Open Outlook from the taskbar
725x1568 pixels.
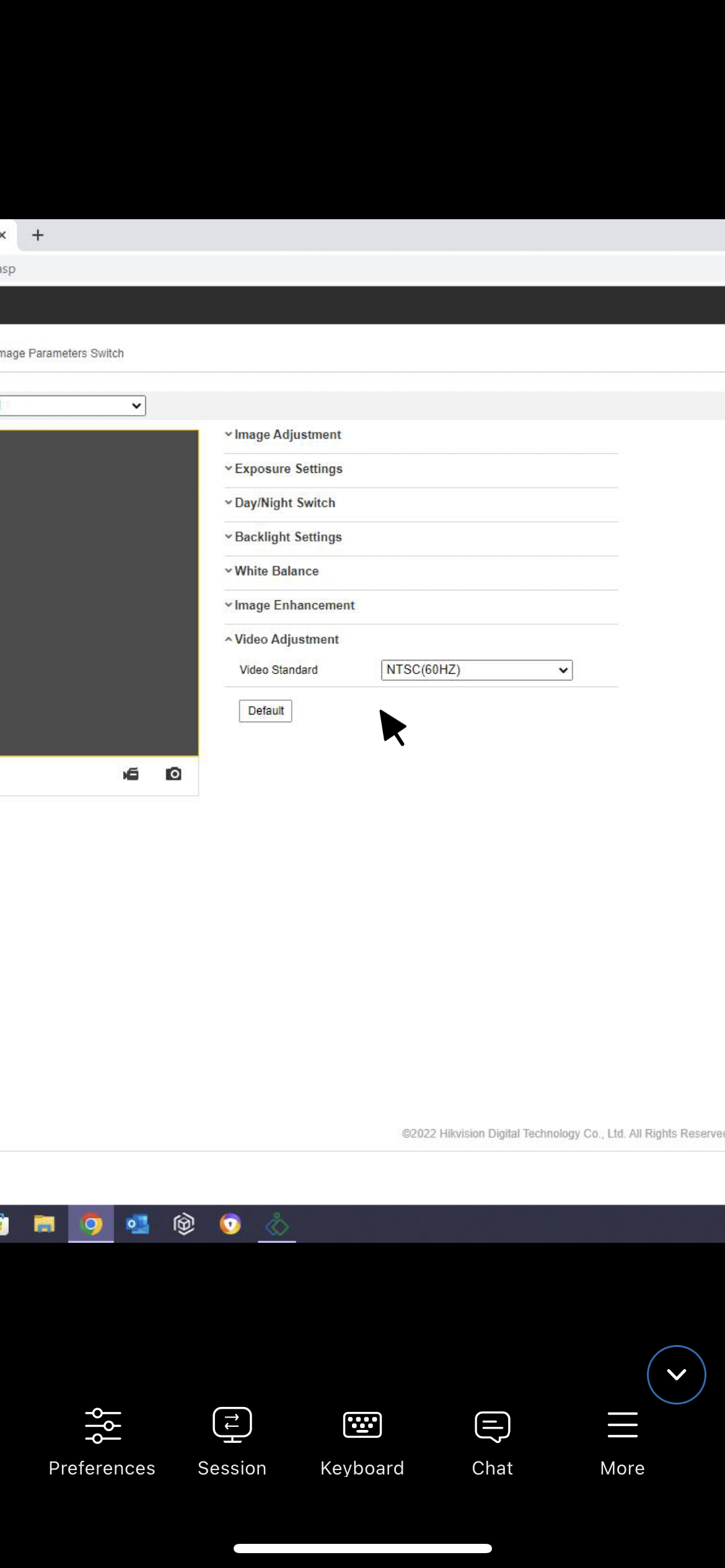pyautogui.click(x=137, y=1224)
